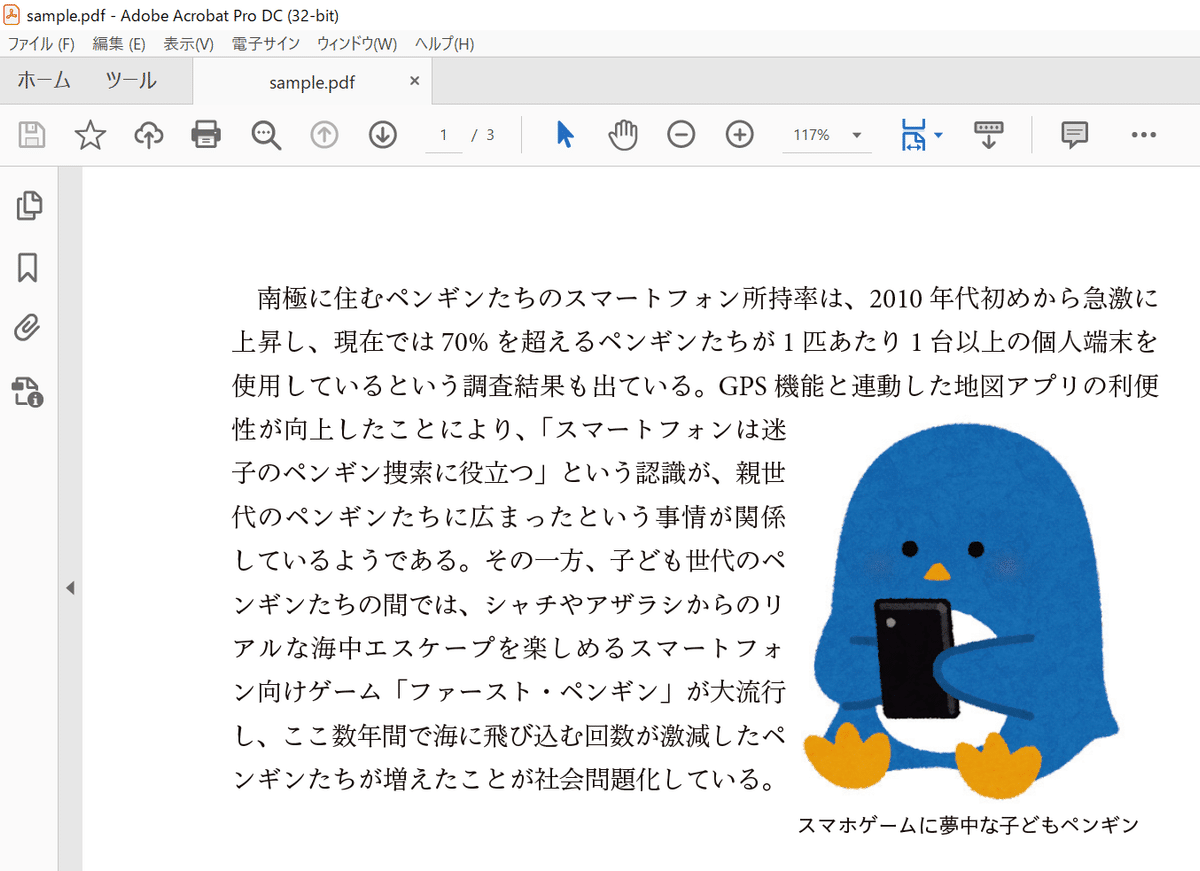Select the sample.pdf document tab
This screenshot has height=871, width=1200.
[x=312, y=82]
